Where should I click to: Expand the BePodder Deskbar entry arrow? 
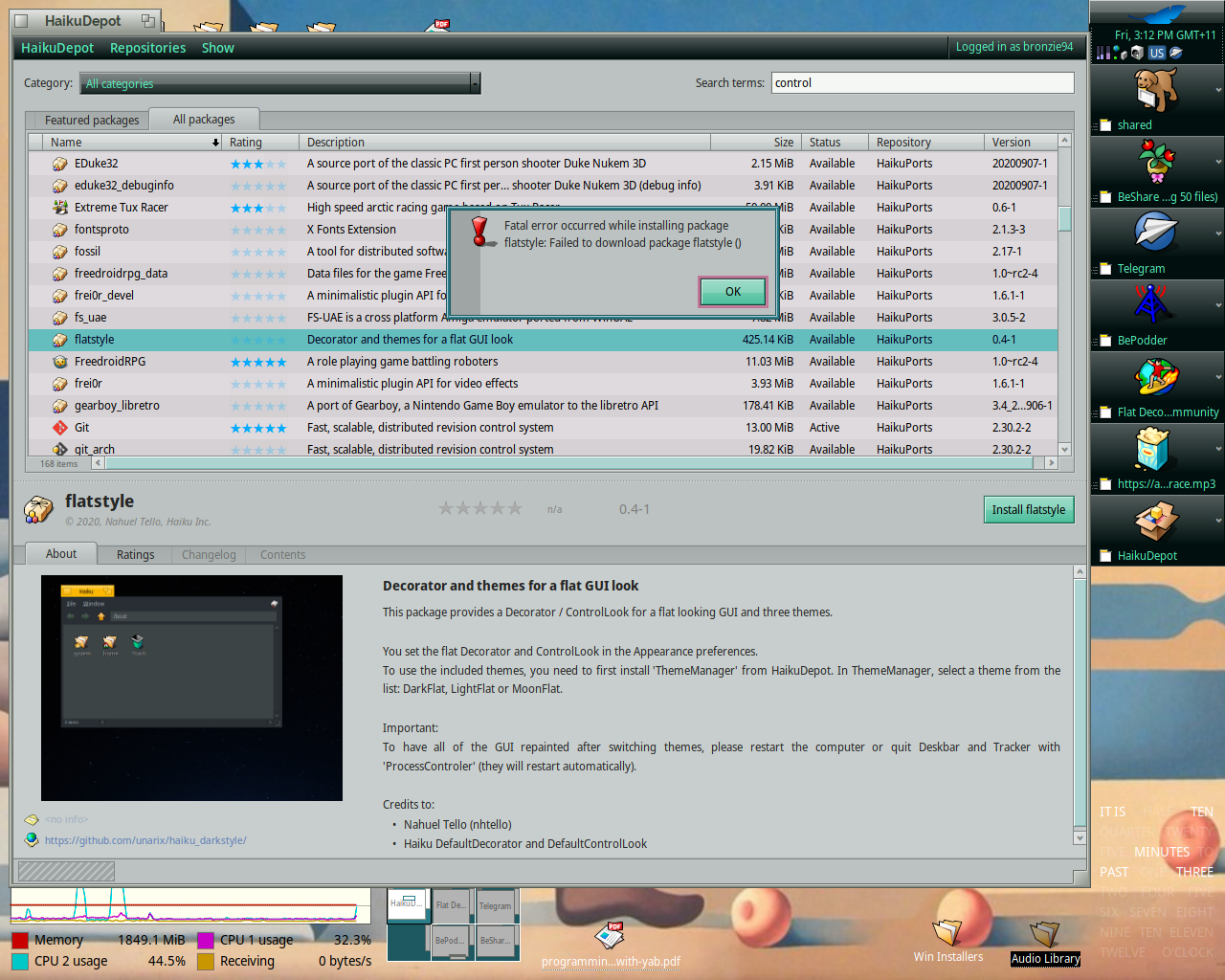1218,305
